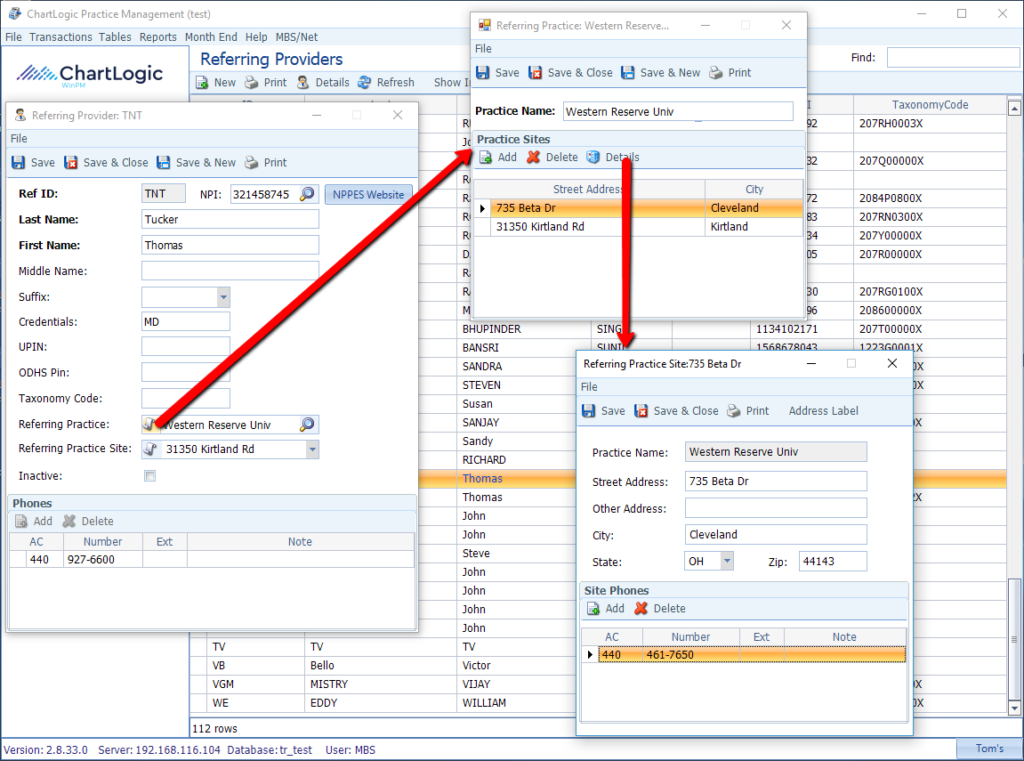
Task: Open the Reports menu
Action: [x=158, y=37]
